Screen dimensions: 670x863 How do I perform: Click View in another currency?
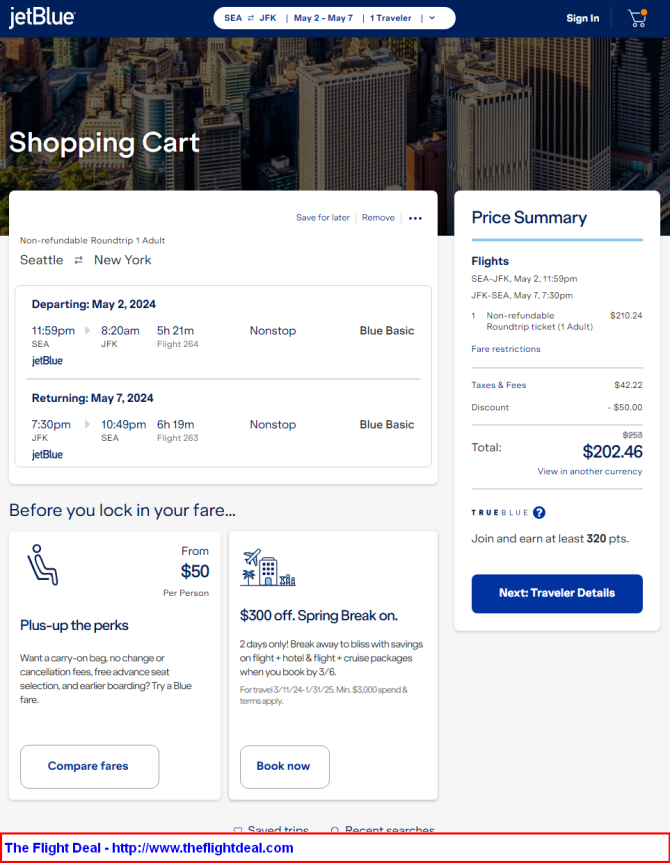pos(590,471)
